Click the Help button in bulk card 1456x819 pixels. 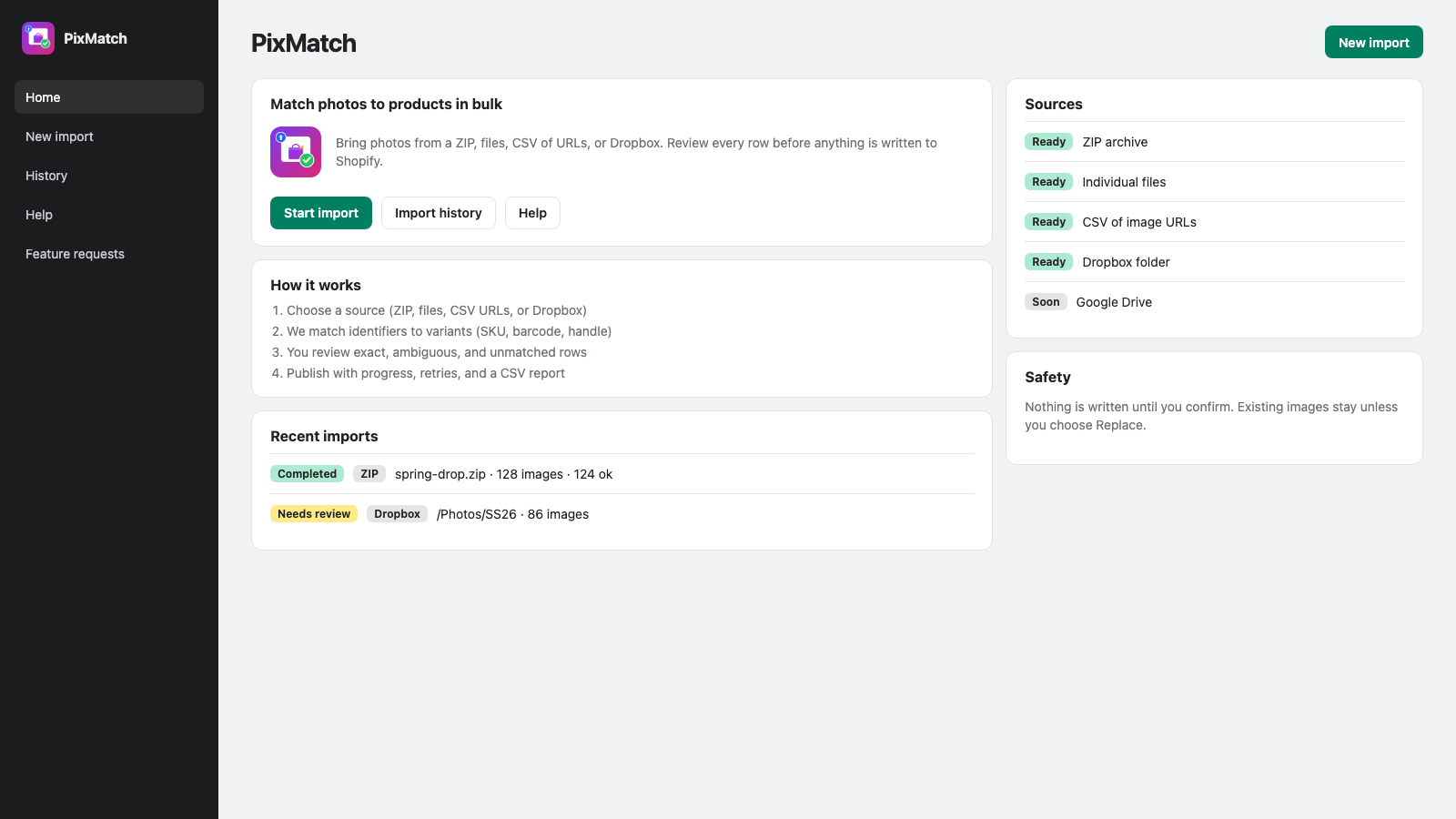click(x=532, y=213)
